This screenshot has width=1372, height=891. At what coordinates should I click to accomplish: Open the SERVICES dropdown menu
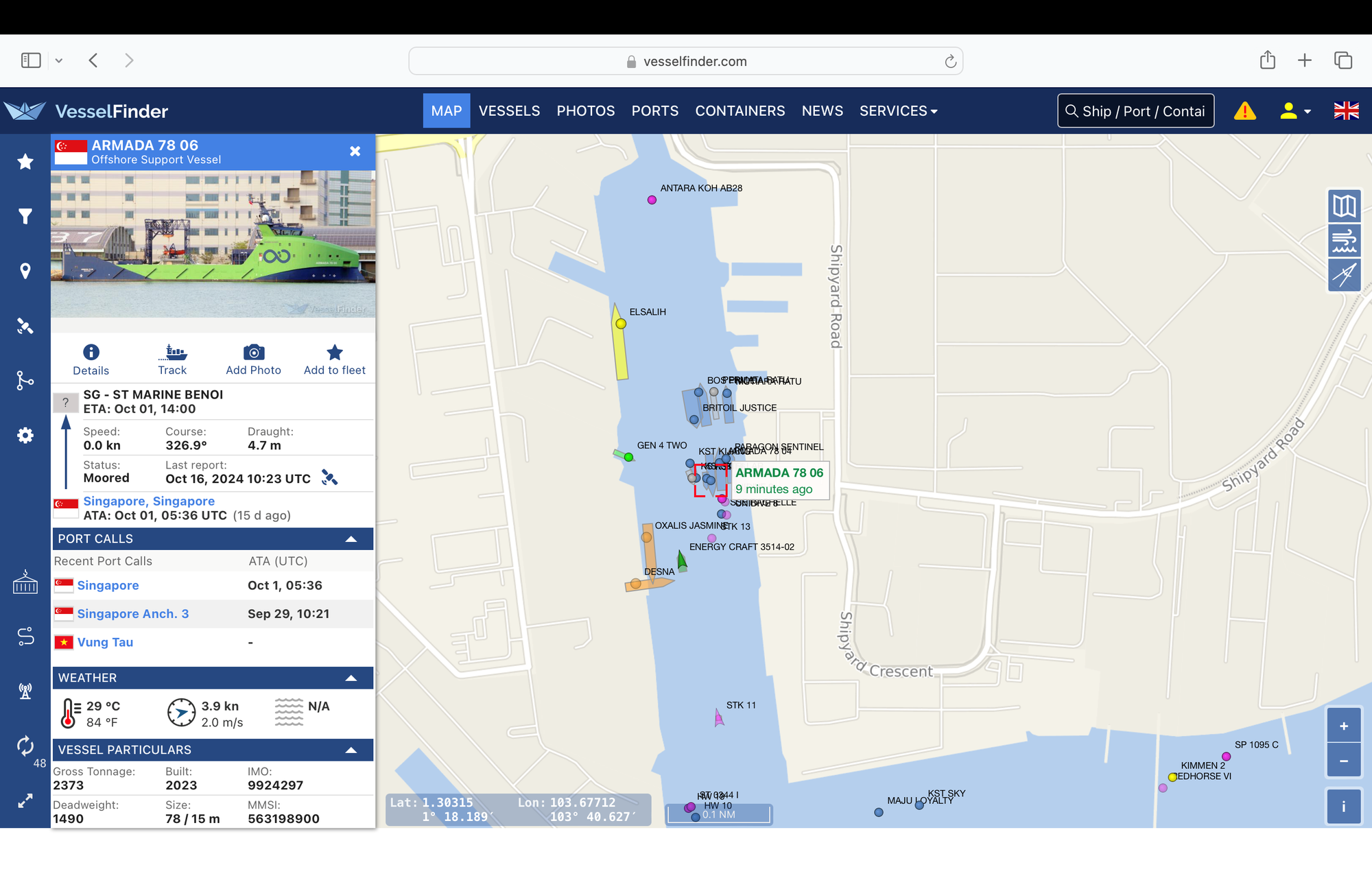898,111
